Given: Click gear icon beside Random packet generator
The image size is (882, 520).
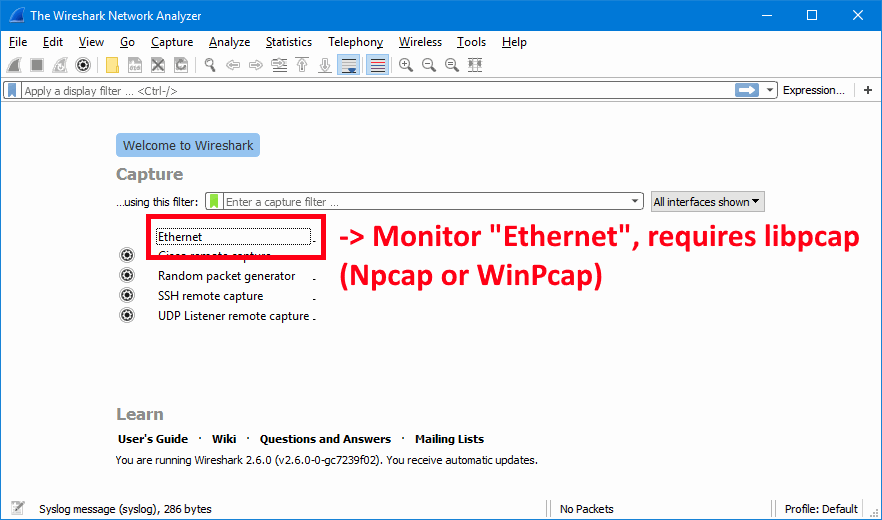Looking at the screenshot, I should click(x=127, y=275).
